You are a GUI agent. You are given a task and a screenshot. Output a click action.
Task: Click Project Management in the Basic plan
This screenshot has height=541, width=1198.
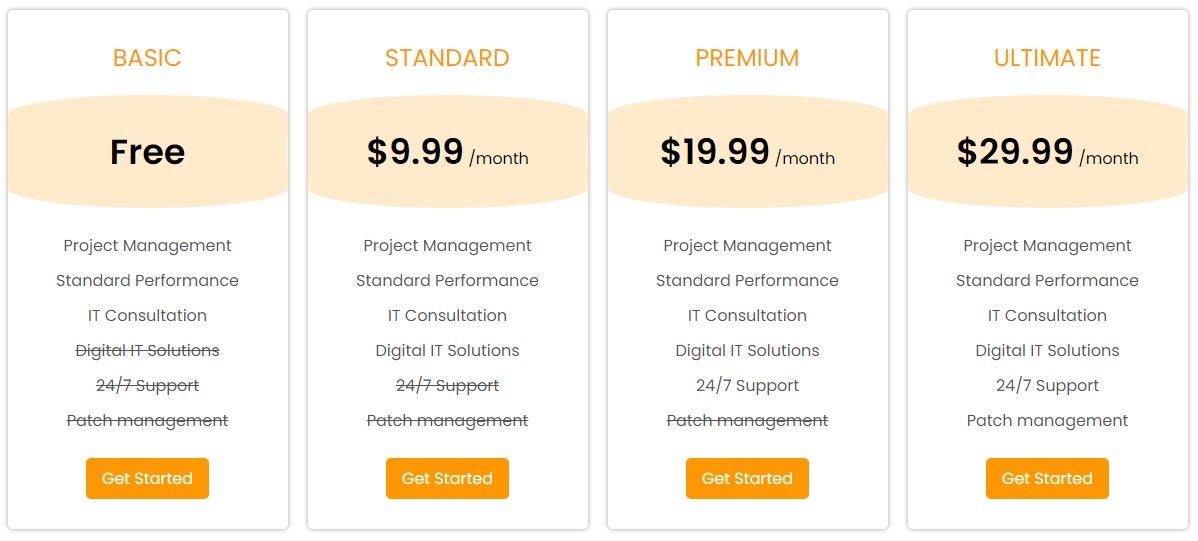point(147,246)
